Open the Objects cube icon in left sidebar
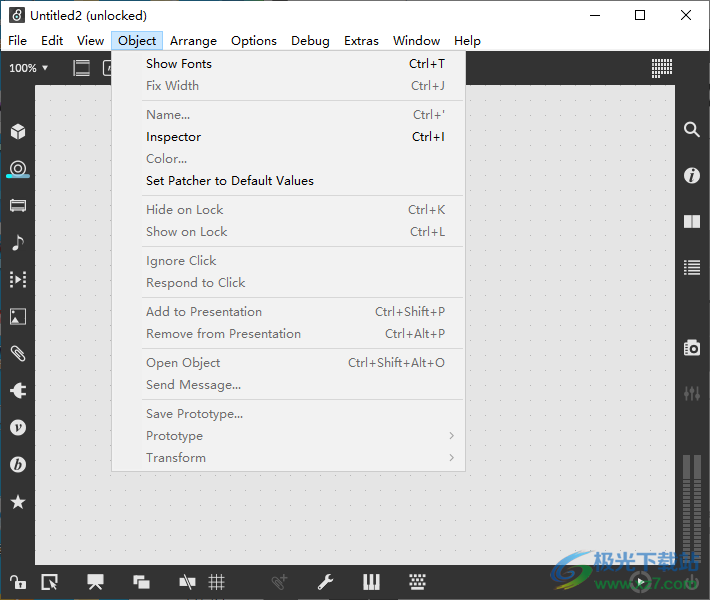This screenshot has height=600, width=710. coord(18,132)
